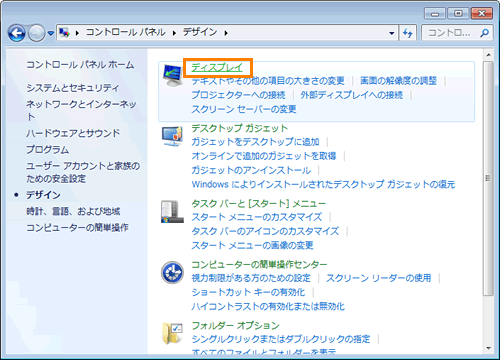
Task: Click the scrollbar up arrow
Action: [488, 55]
